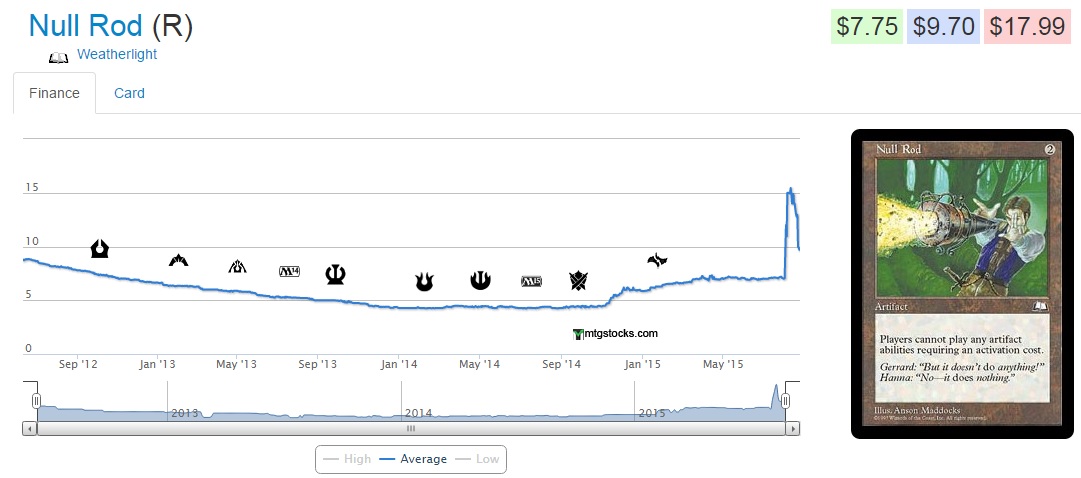The height and width of the screenshot is (478, 1081).
Task: Click the Return to Ravnica set marker
Action: 99,248
